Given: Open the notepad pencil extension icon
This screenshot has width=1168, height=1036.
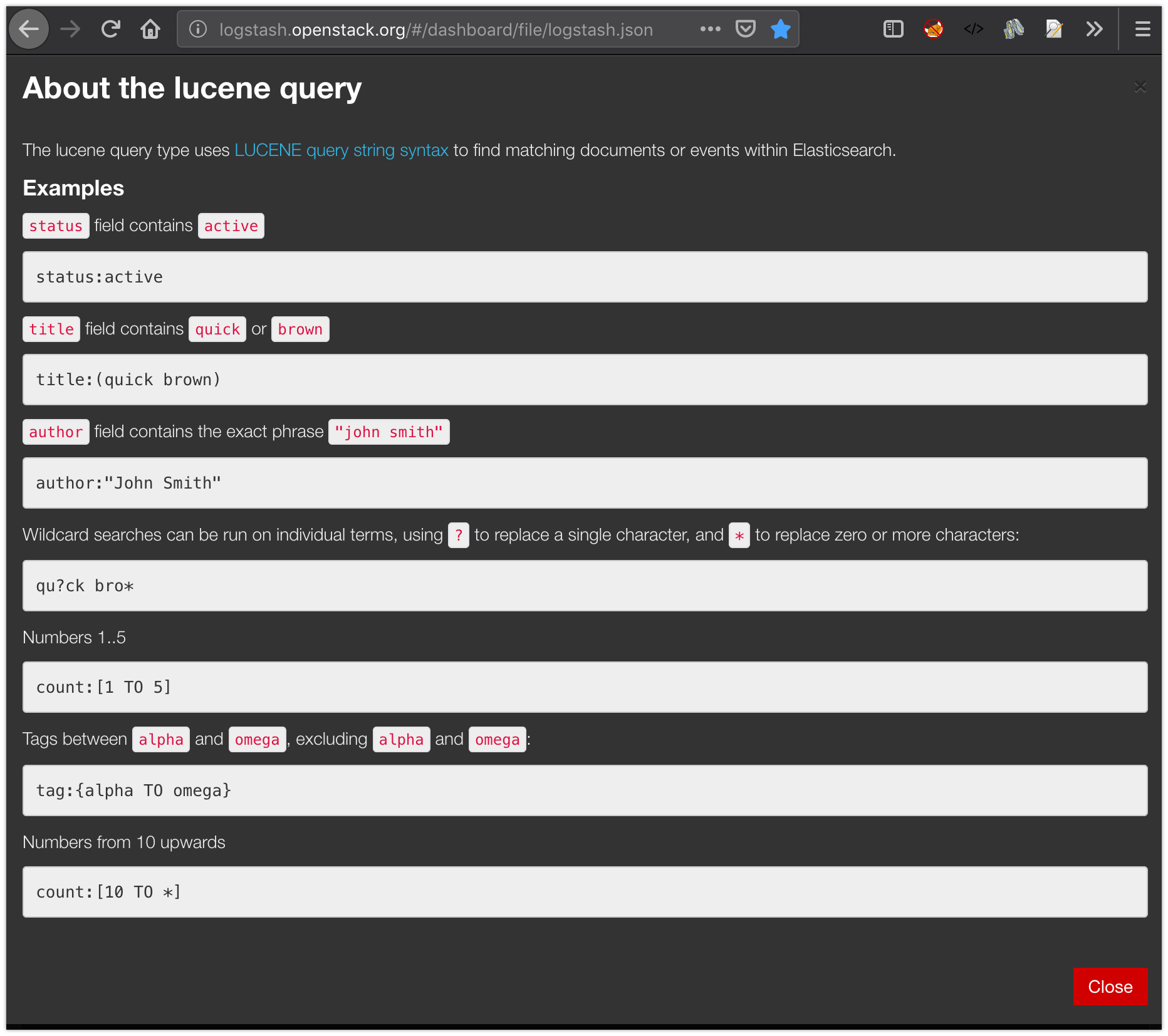Looking at the screenshot, I should click(1053, 29).
